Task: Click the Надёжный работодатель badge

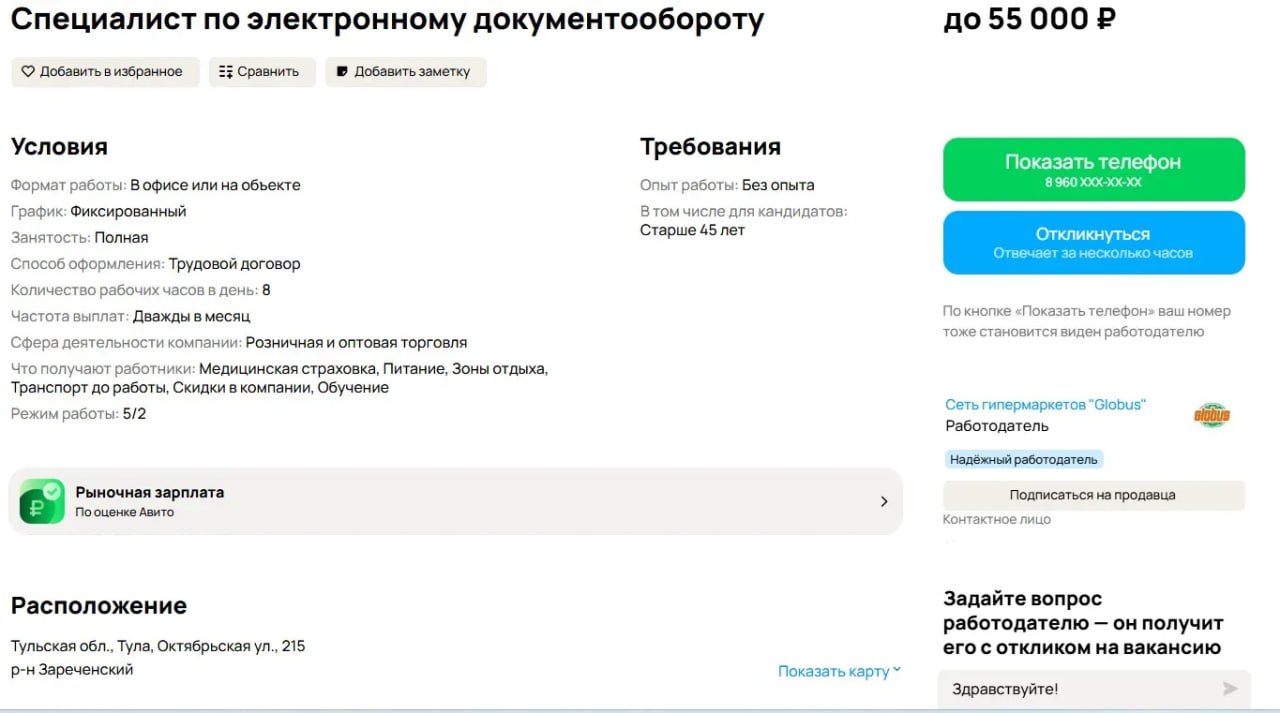Action: point(1024,460)
